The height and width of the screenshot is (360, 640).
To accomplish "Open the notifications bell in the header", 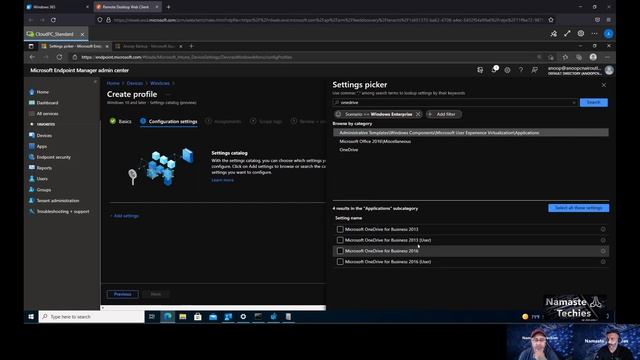I will click(x=494, y=70).
